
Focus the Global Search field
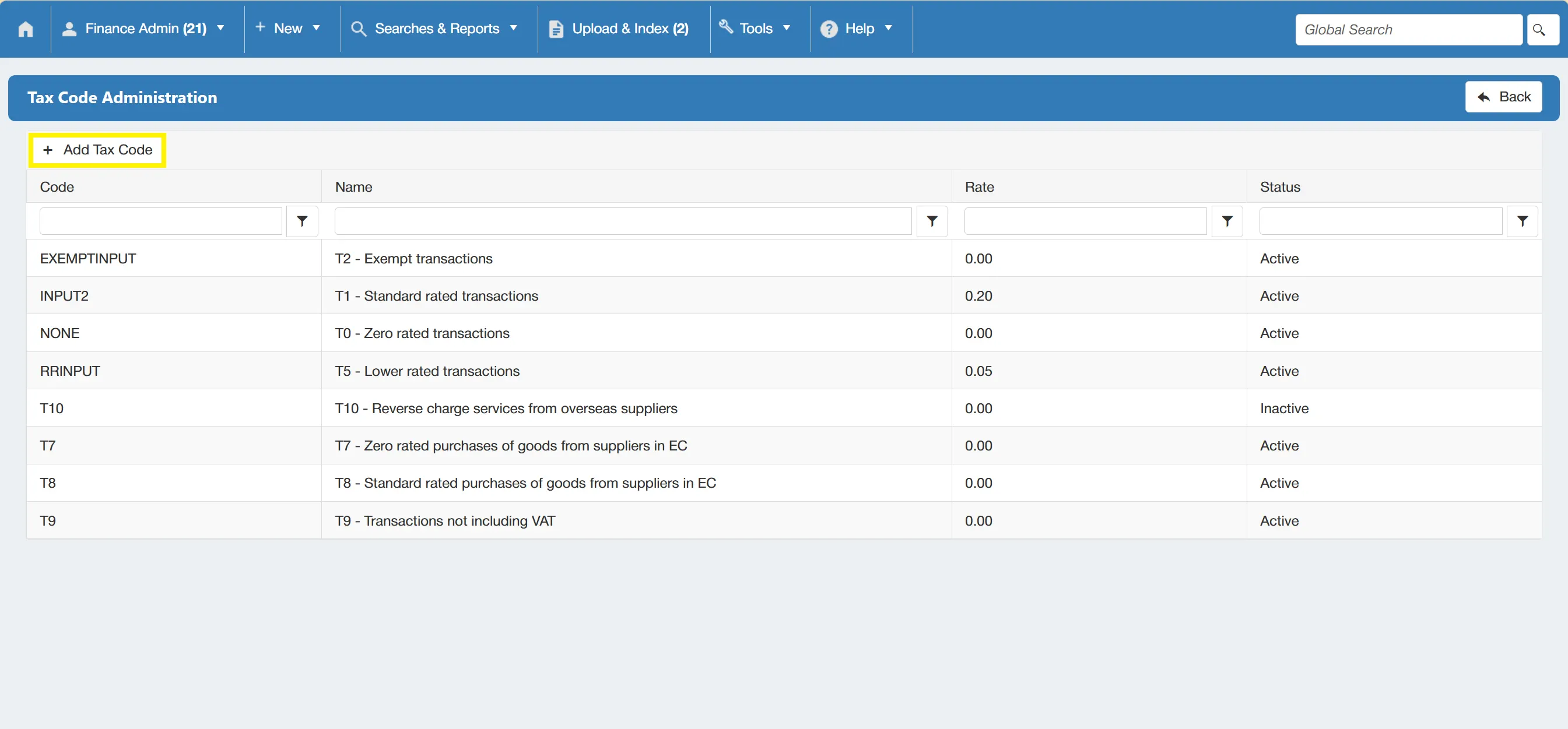click(x=1409, y=30)
